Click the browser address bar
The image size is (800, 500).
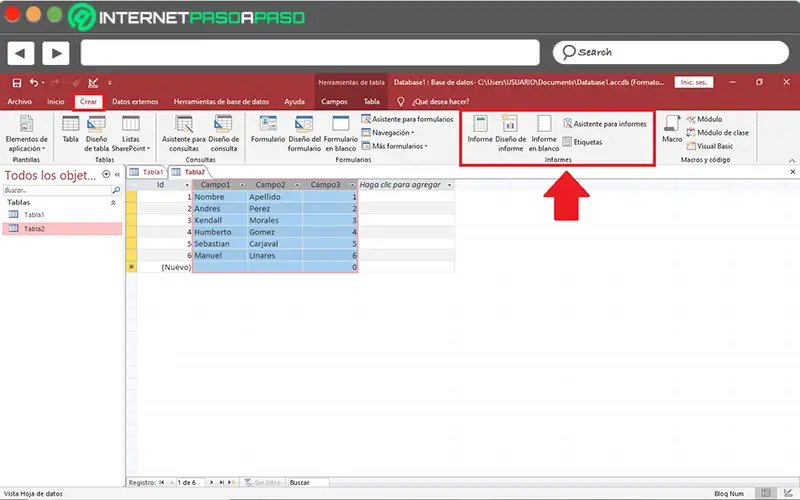coord(310,53)
